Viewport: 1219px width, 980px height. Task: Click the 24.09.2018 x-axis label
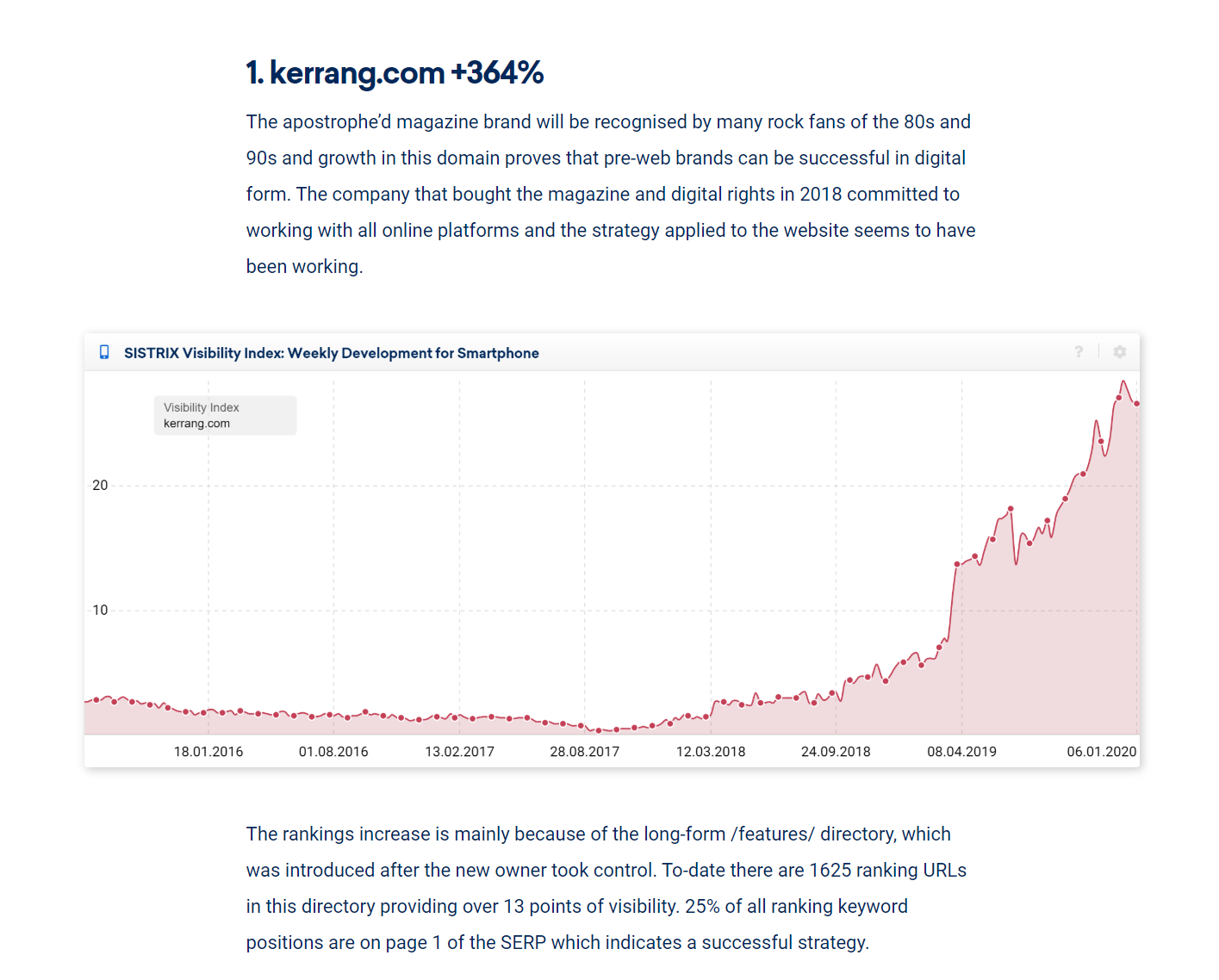(836, 752)
